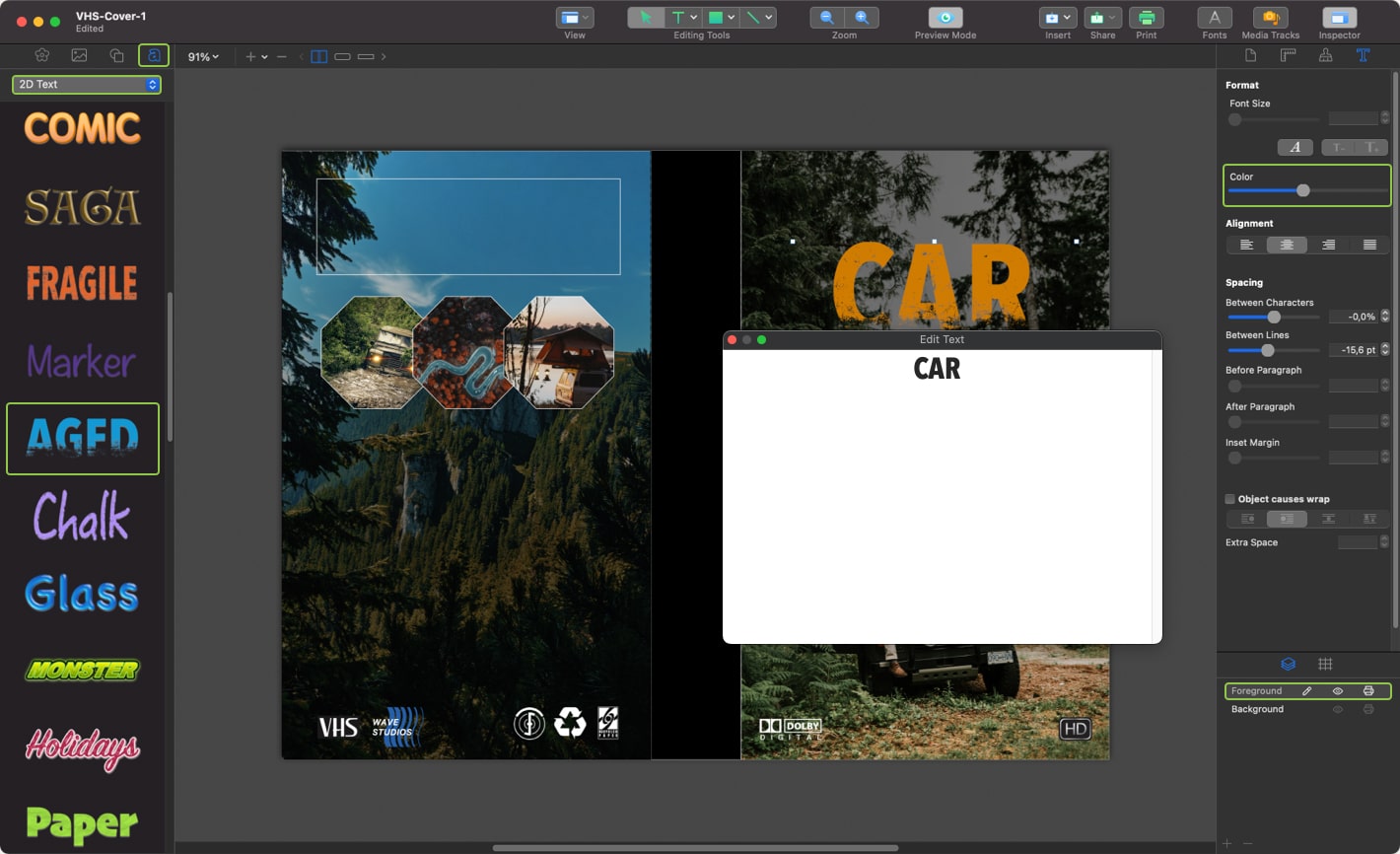
Task: Enable printing for the Background layer
Action: click(1369, 709)
